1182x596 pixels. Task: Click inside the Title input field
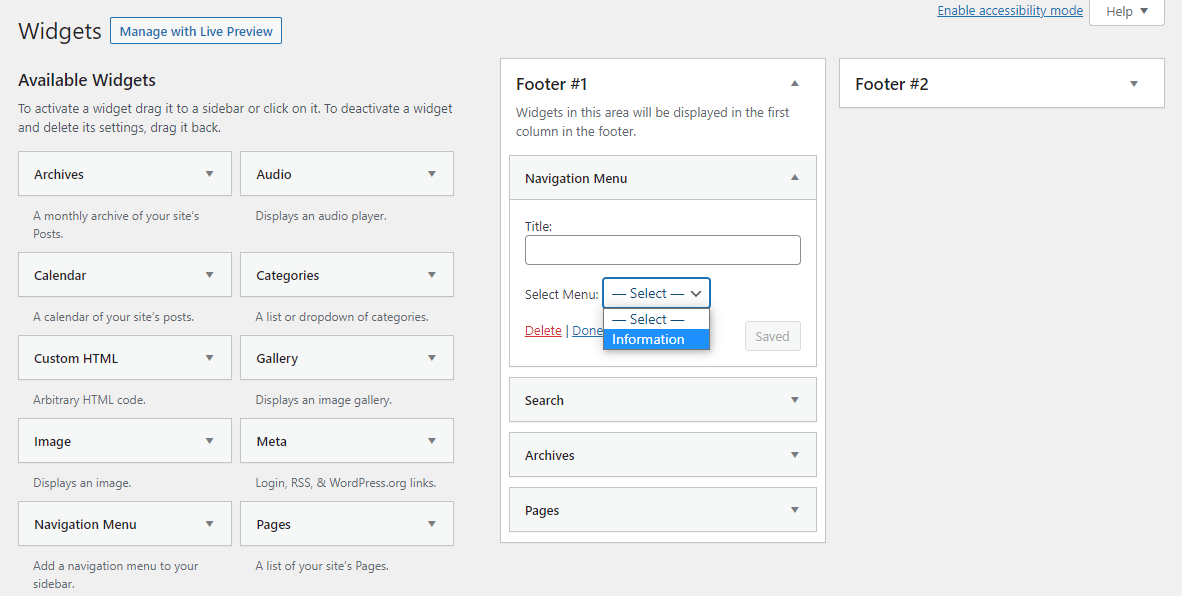662,249
